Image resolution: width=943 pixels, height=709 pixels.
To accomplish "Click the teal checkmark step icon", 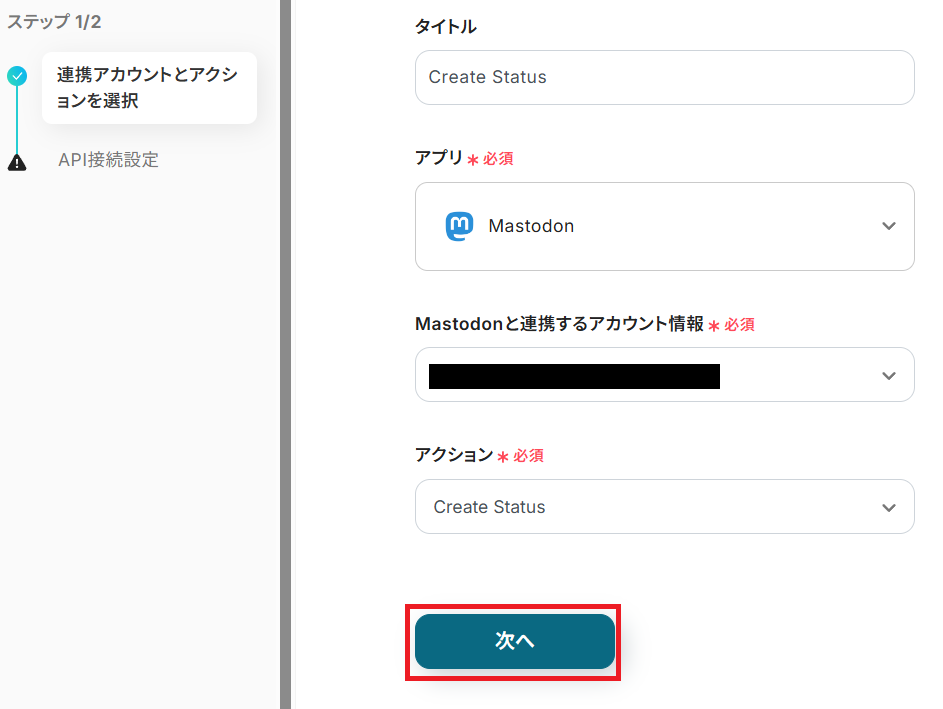I will click(17, 75).
